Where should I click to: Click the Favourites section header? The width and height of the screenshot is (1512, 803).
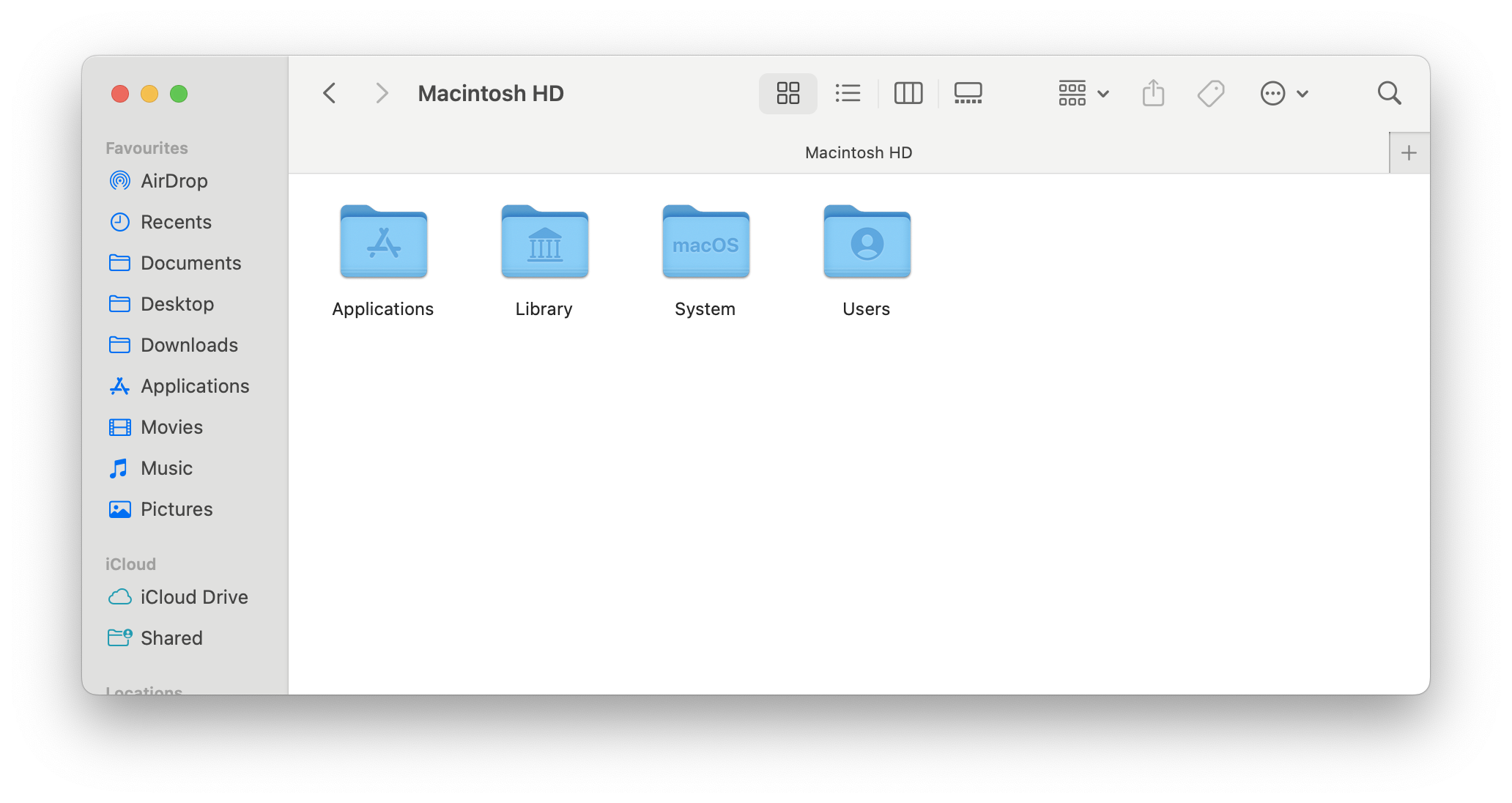pos(147,148)
